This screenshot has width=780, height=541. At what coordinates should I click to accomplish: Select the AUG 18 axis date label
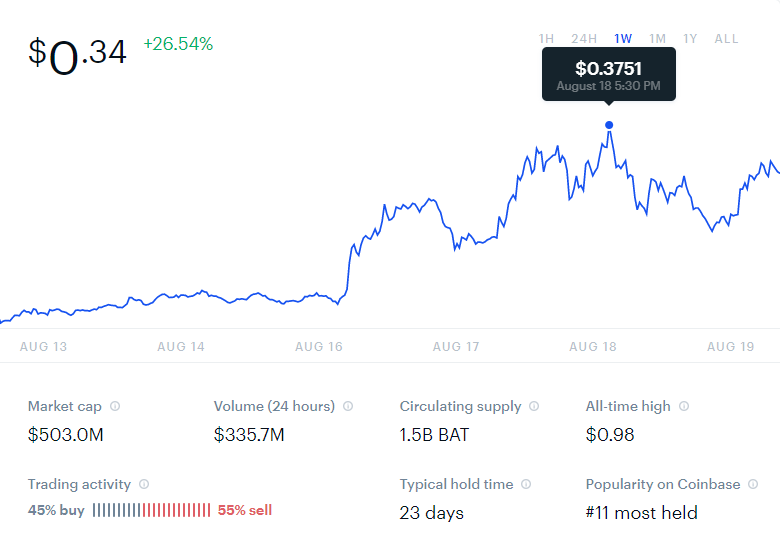pos(593,347)
